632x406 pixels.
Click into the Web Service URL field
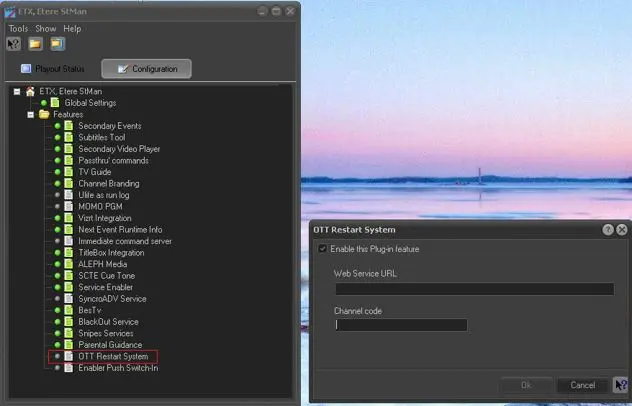pos(474,289)
